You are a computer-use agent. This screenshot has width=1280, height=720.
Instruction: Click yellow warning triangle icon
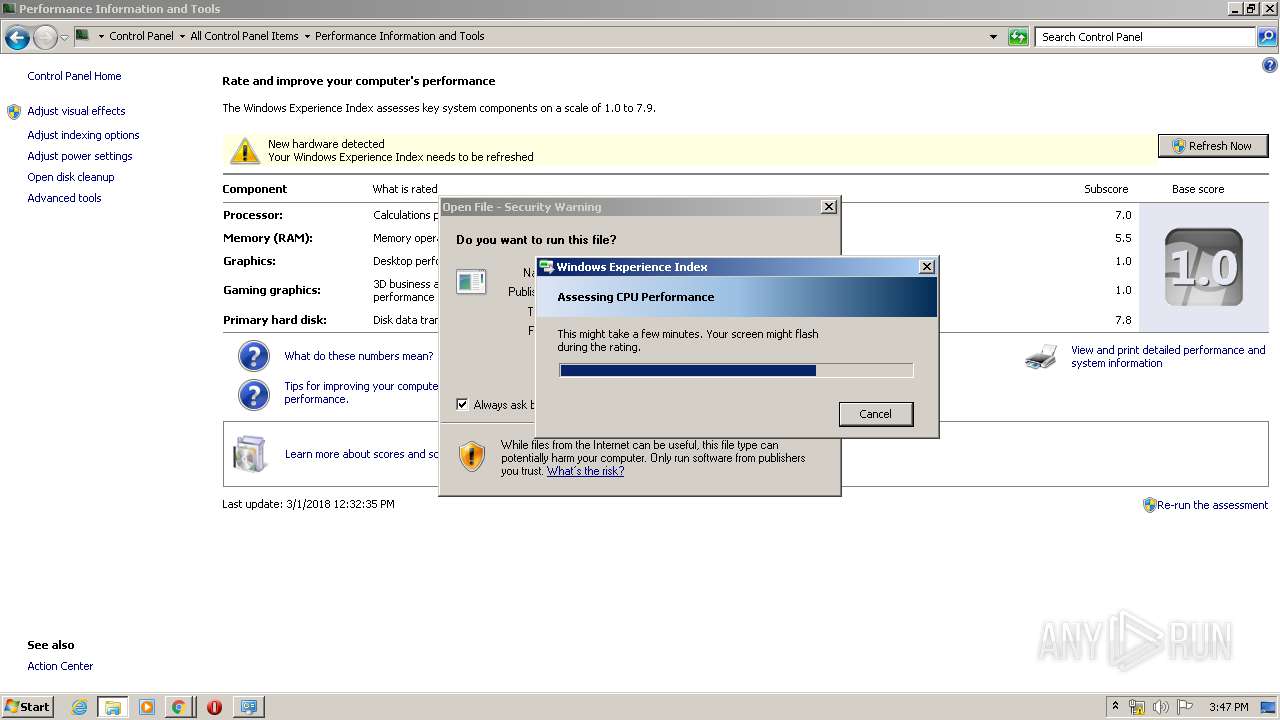pyautogui.click(x=245, y=151)
